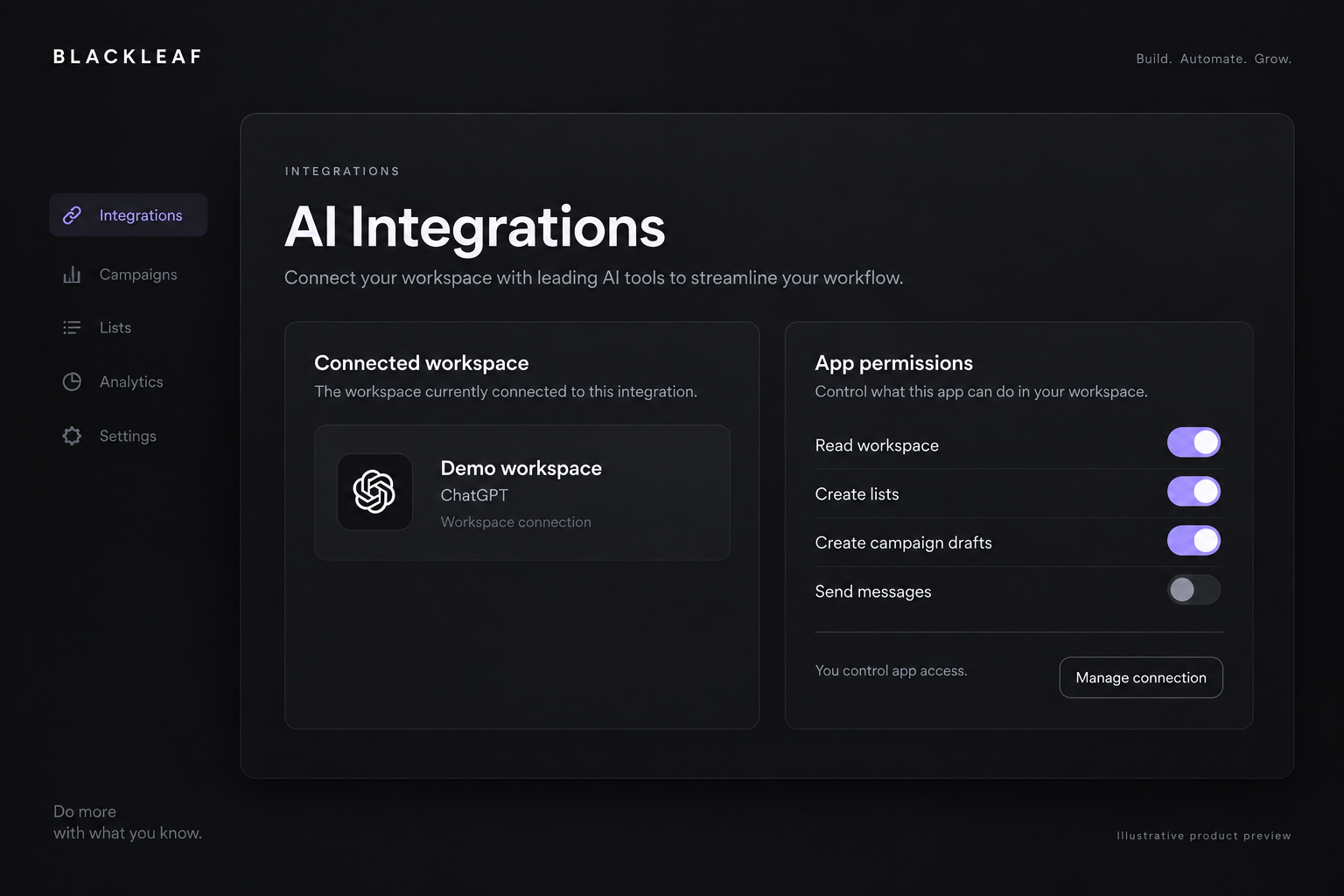Open Settings text in the sidebar
This screenshot has height=896, width=1344.
click(128, 436)
